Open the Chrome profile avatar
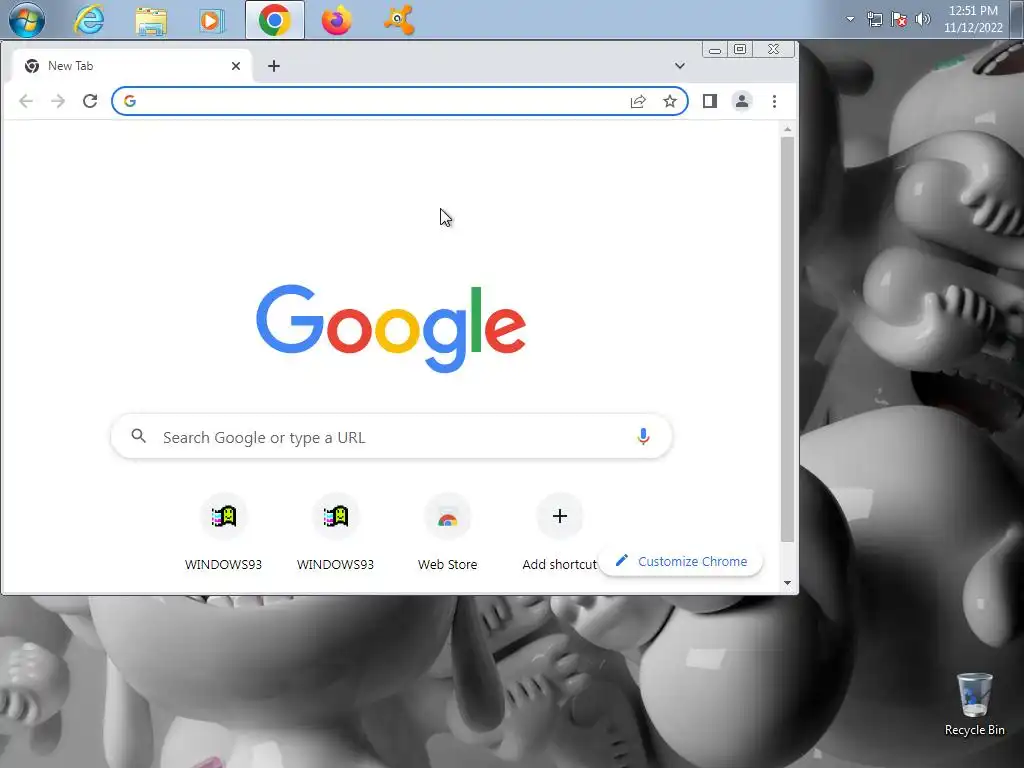 pos(742,101)
